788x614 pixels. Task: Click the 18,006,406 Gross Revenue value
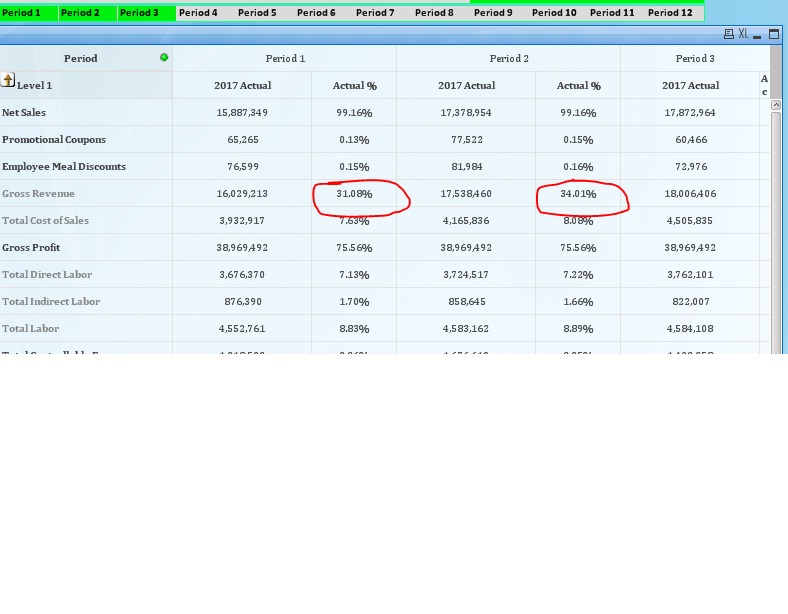(x=691, y=193)
